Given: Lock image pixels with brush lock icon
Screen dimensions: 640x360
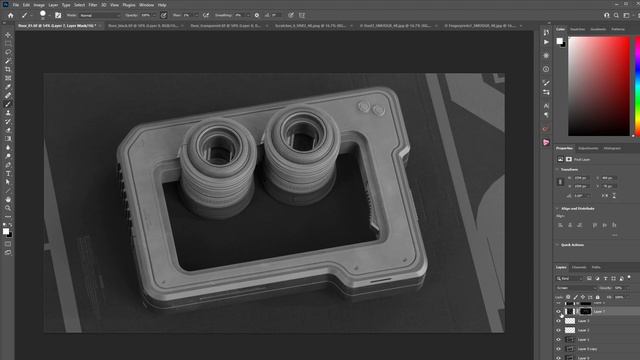Looking at the screenshot, I should tap(576, 297).
